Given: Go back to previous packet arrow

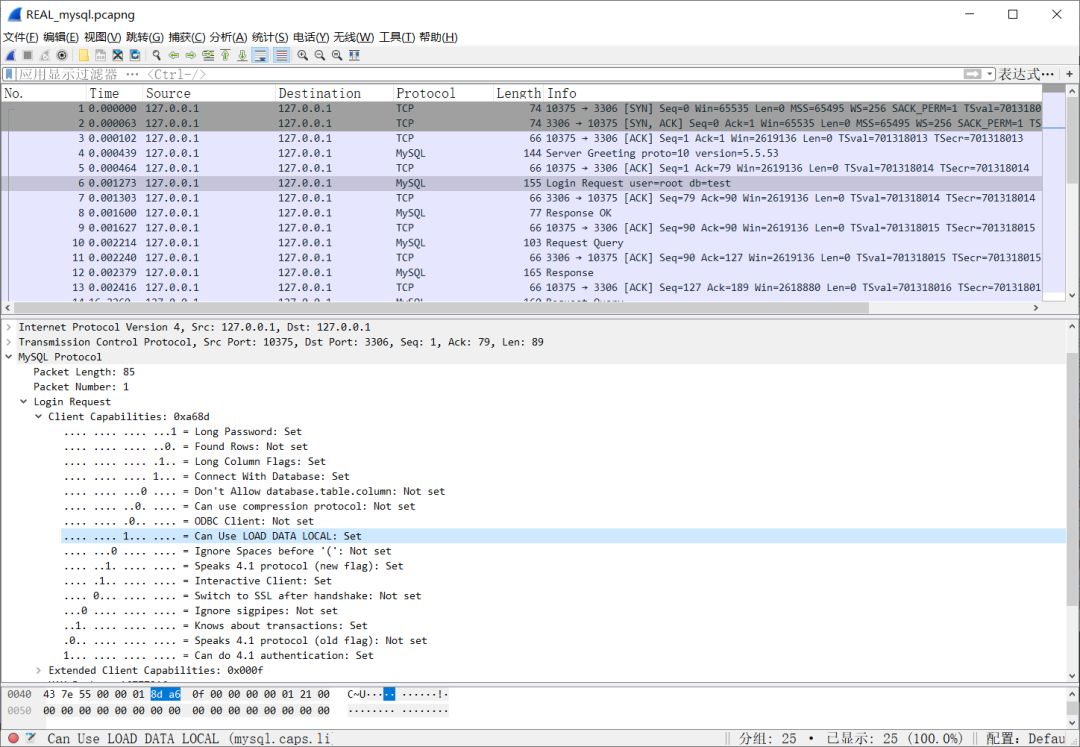Looking at the screenshot, I should [x=174, y=56].
